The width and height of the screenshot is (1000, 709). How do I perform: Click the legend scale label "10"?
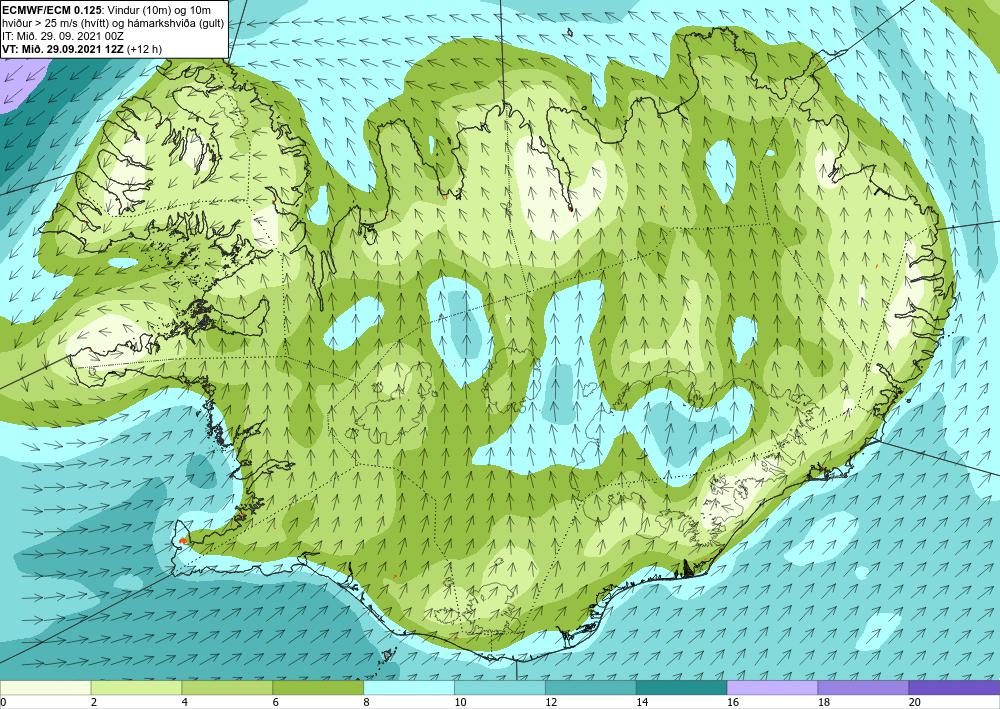460,703
